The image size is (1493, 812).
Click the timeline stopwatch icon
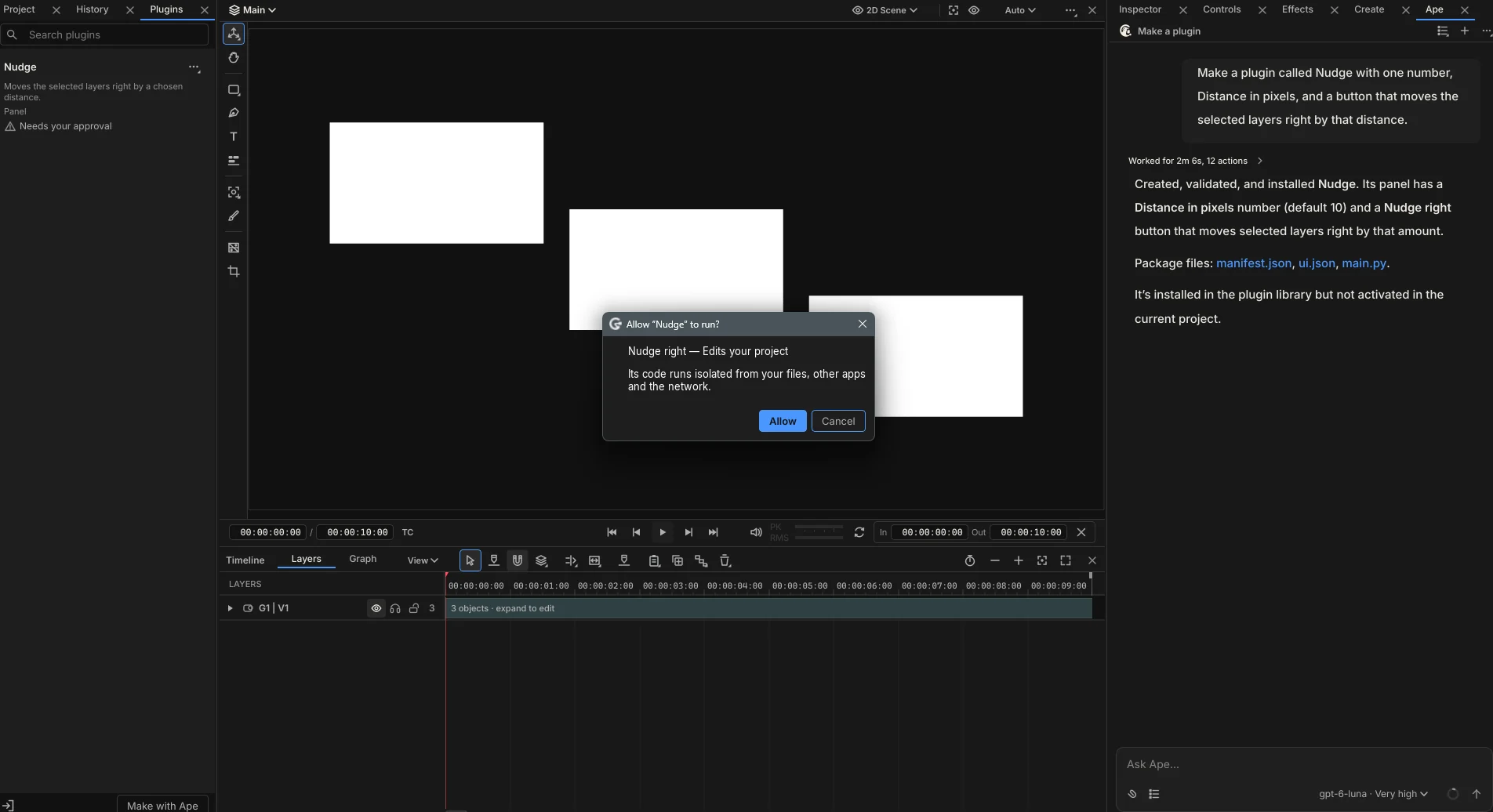coord(970,560)
